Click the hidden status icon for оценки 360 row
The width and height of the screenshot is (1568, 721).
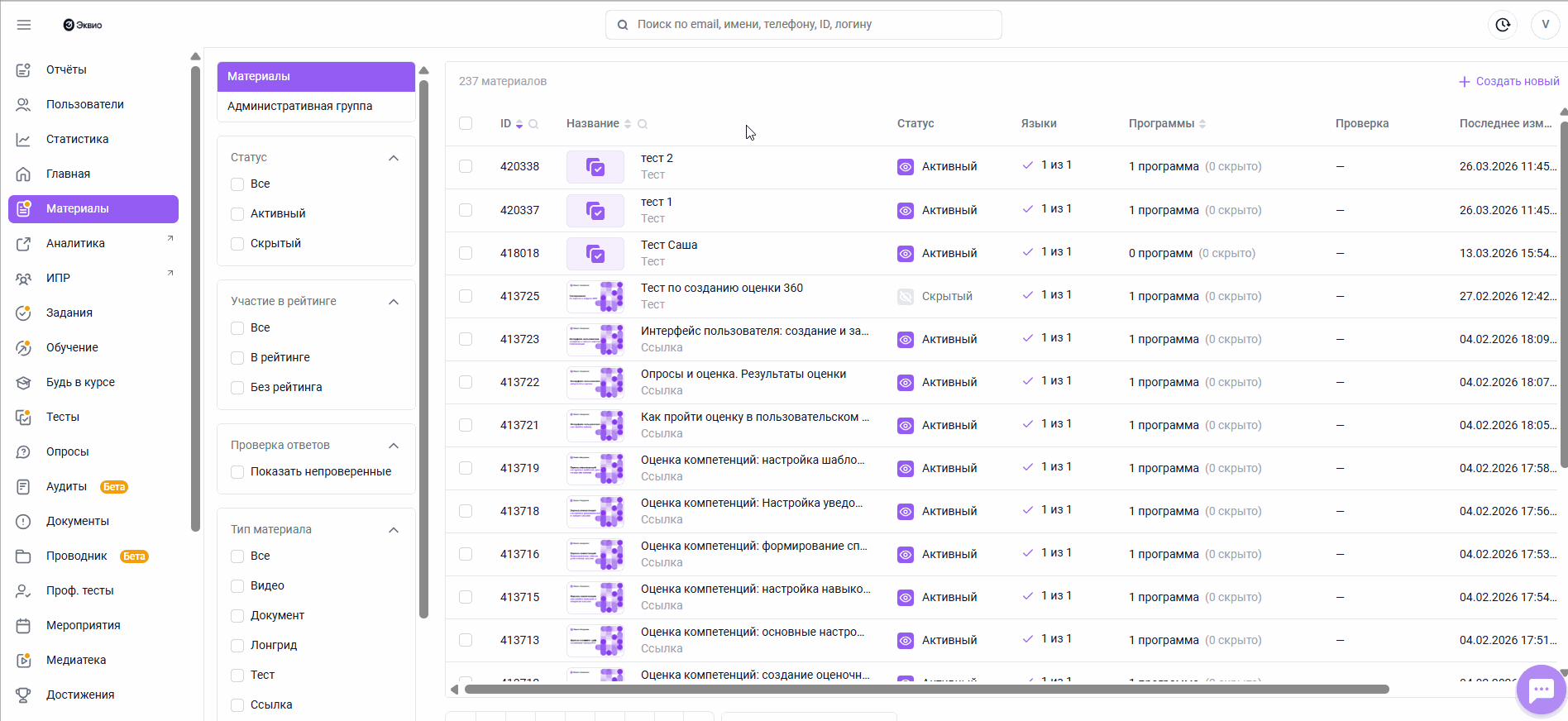pos(906,296)
